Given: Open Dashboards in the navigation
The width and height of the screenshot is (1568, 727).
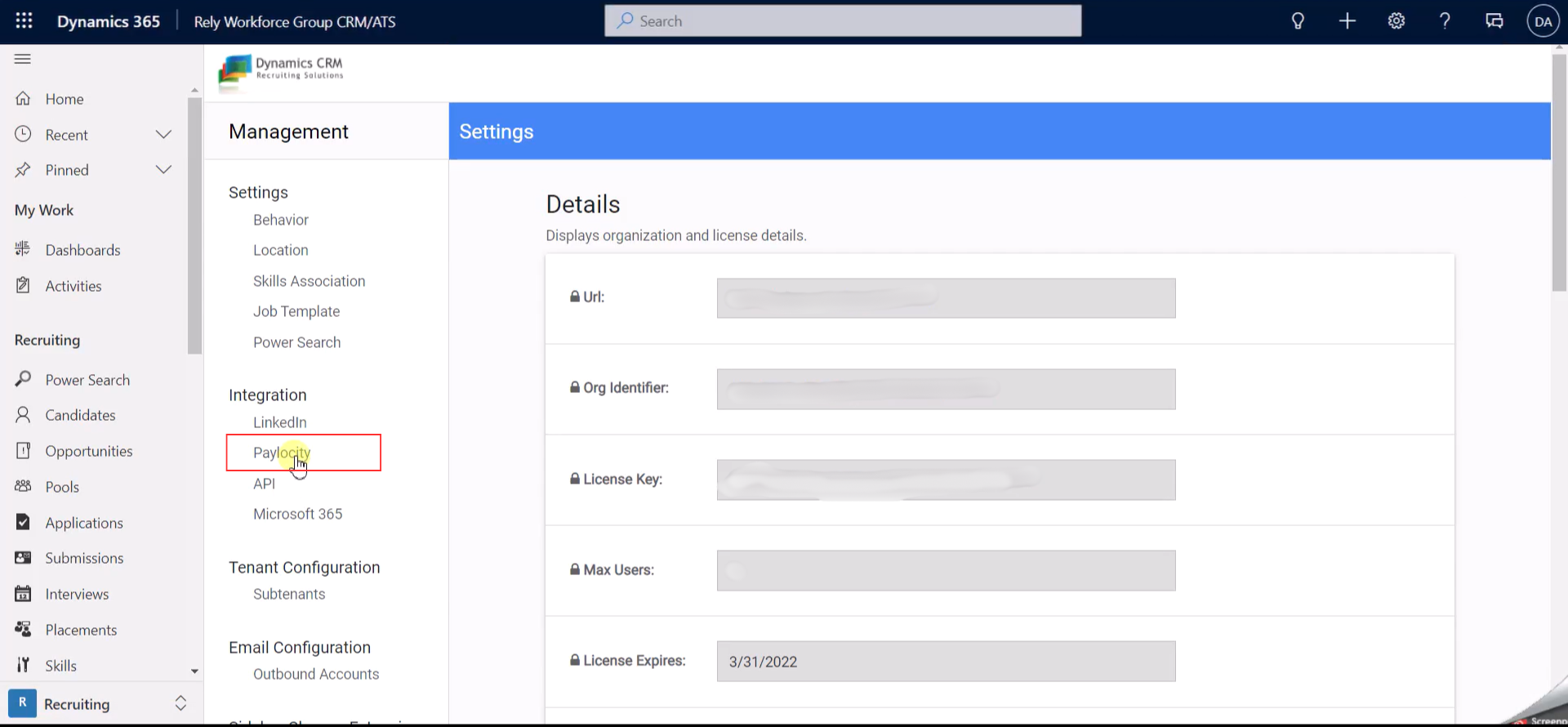Looking at the screenshot, I should [x=82, y=250].
